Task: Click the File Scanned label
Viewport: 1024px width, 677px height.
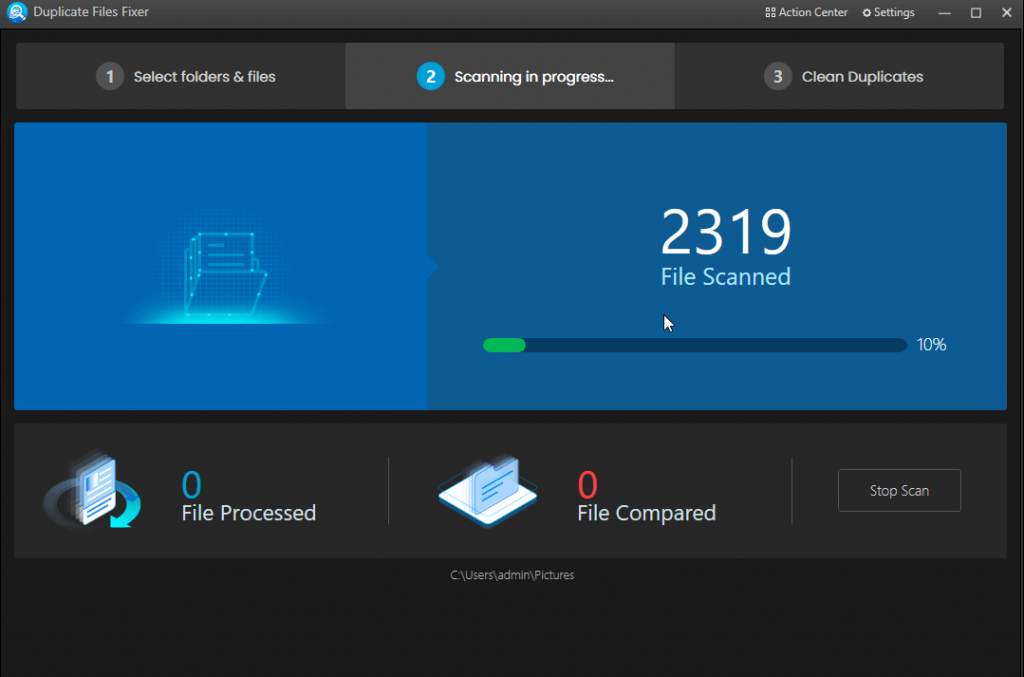Action: (726, 277)
